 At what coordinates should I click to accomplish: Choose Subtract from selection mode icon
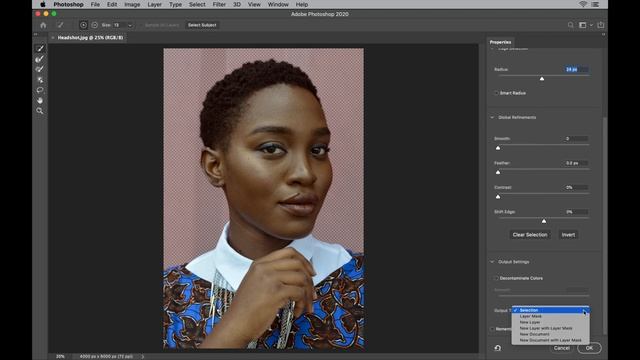[x=94, y=25]
